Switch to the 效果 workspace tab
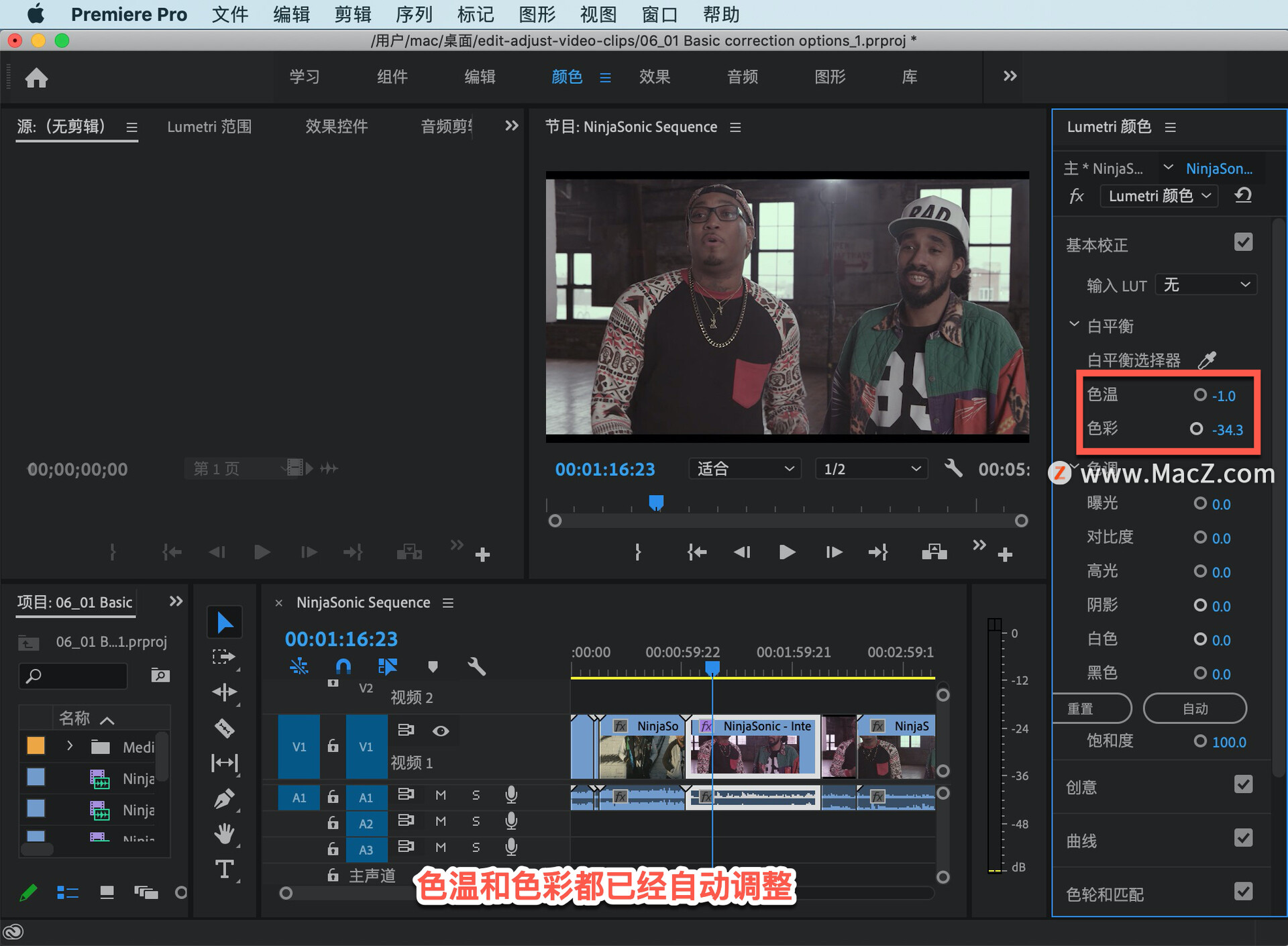 click(x=654, y=77)
